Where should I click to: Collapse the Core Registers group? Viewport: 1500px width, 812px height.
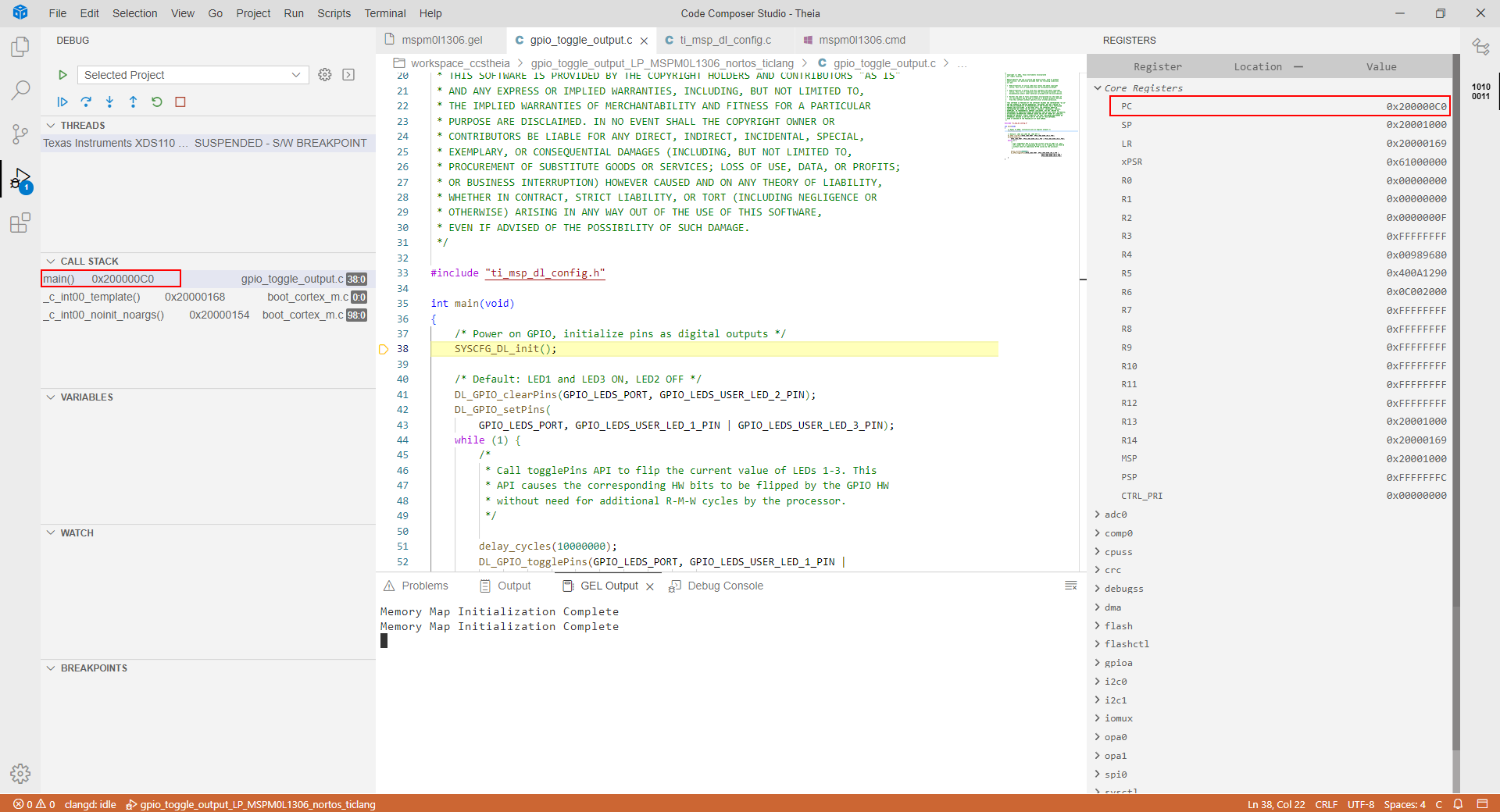click(1098, 88)
